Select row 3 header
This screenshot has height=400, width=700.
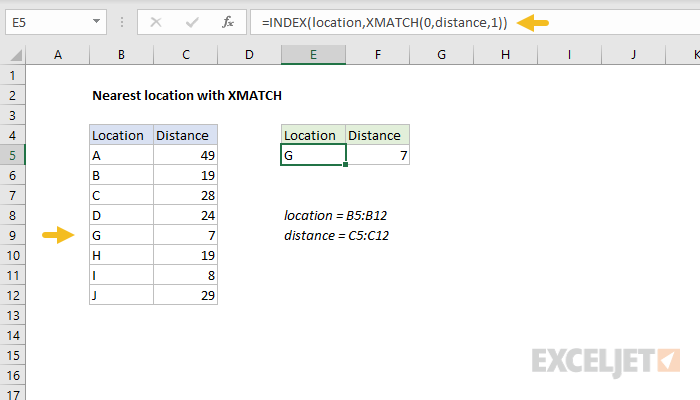pyautogui.click(x=12, y=116)
